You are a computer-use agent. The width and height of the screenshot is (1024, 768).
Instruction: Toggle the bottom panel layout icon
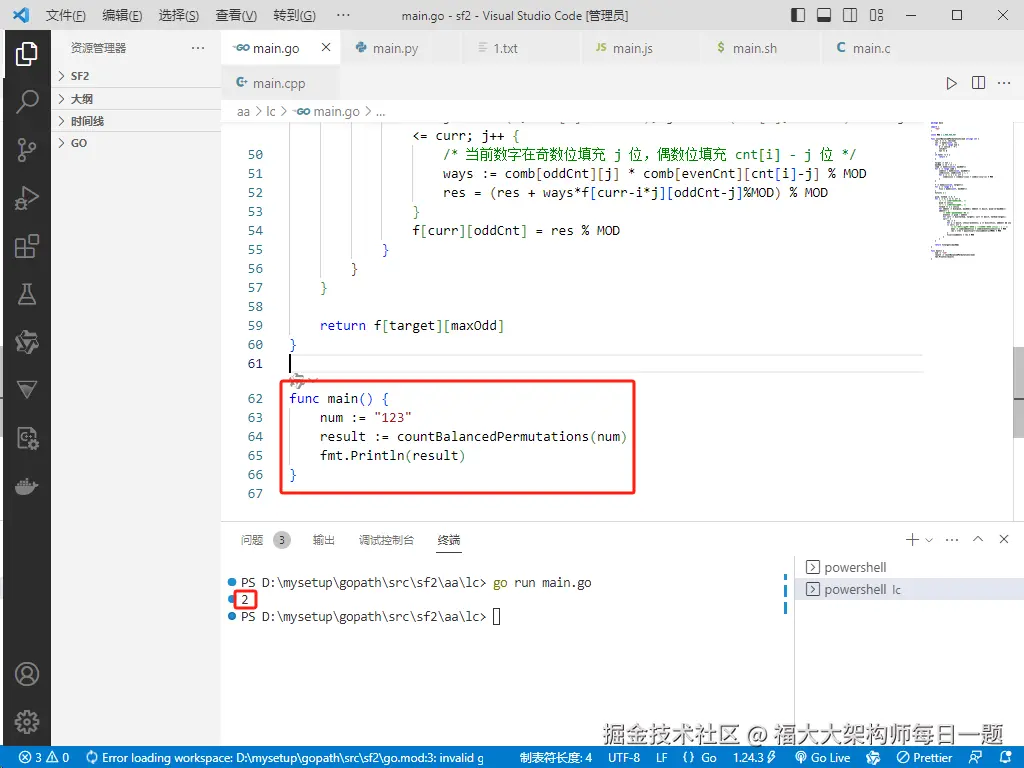[824, 15]
